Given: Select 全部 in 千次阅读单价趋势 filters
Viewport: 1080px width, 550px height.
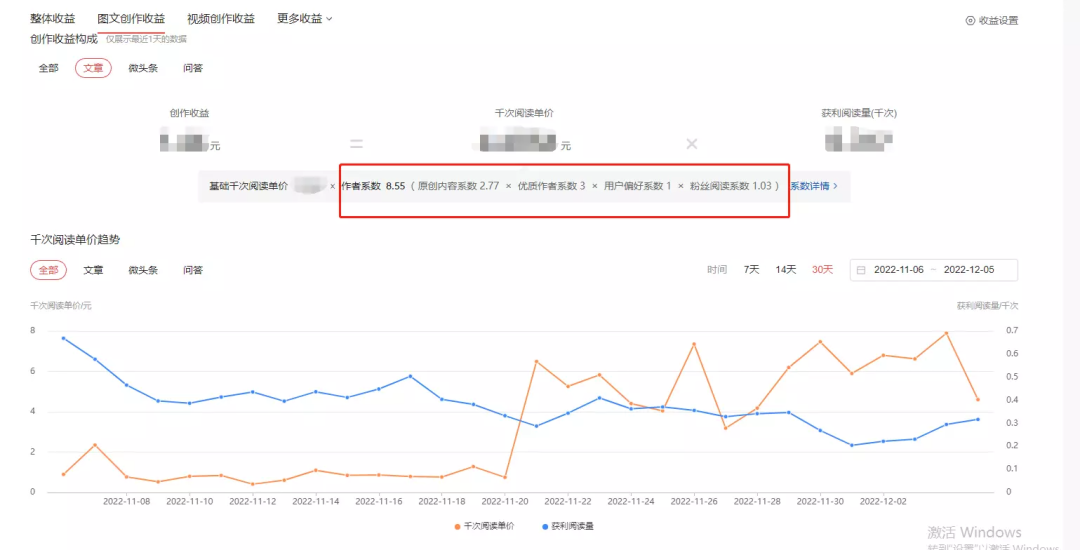Looking at the screenshot, I should [x=48, y=270].
